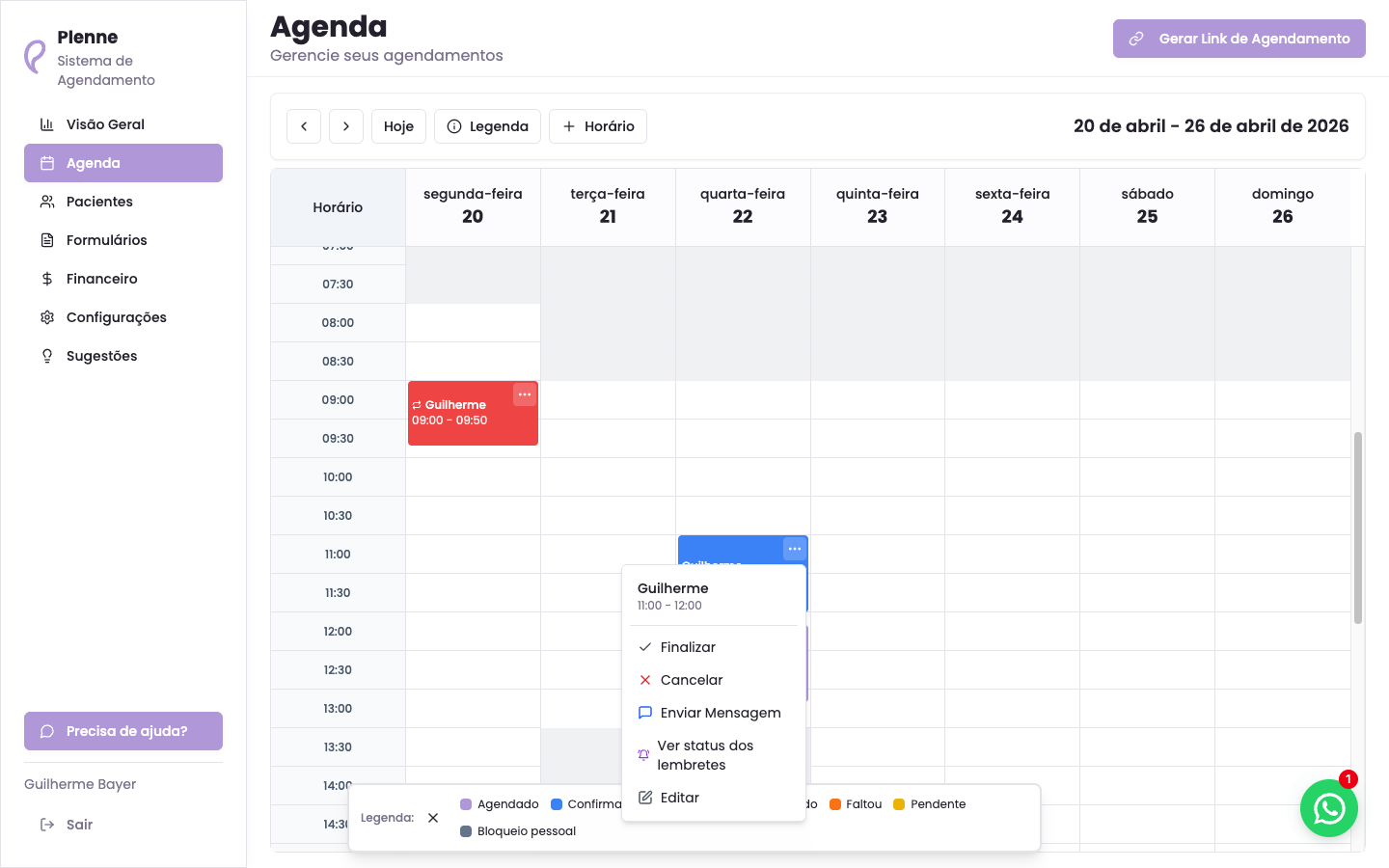This screenshot has height=868, width=1389.
Task: Close the Legenda bar with X
Action: pos(433,818)
